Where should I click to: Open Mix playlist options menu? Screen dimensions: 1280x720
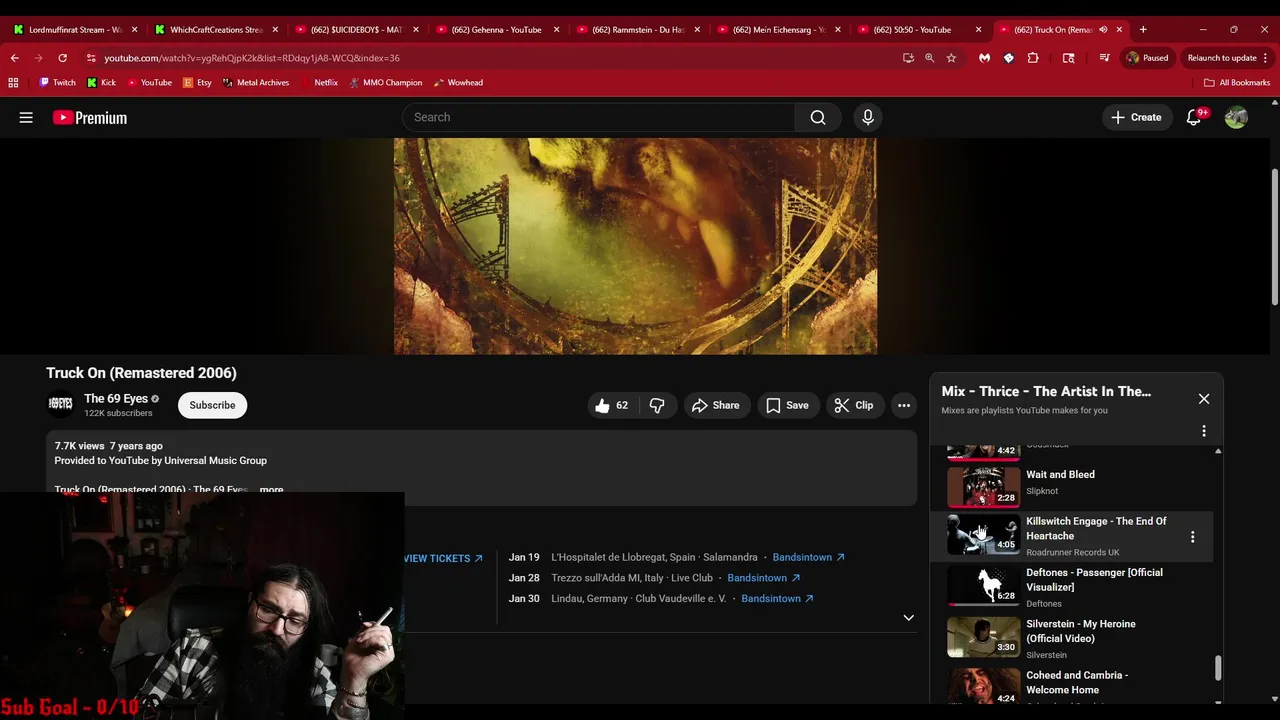[x=1204, y=431]
